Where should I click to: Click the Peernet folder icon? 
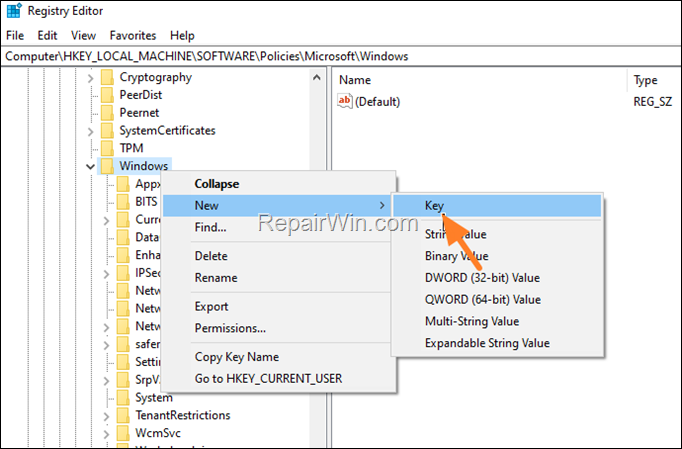click(x=106, y=113)
